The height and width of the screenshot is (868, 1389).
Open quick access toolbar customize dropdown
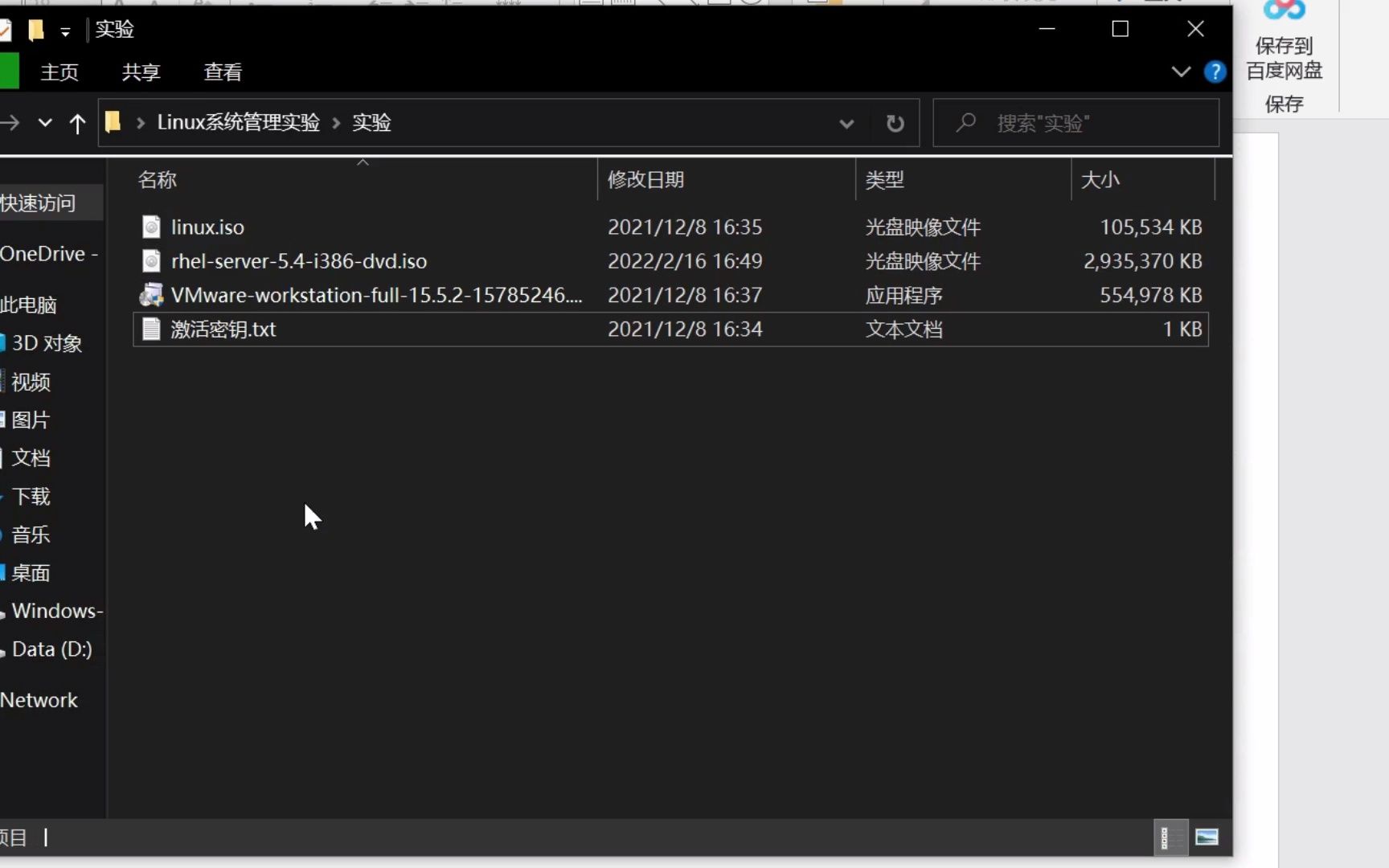[65, 31]
